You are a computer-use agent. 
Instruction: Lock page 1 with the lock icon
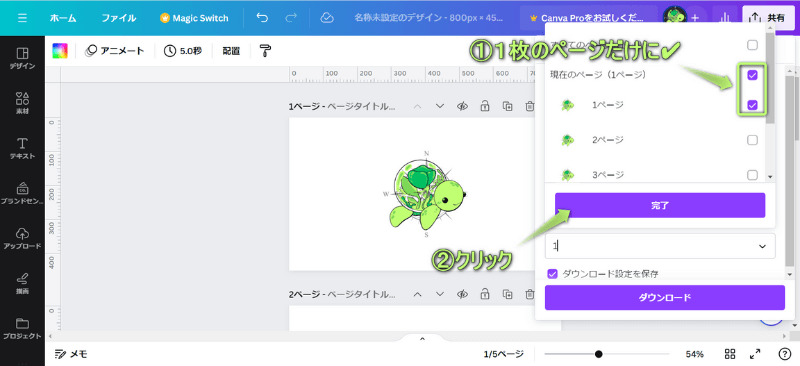coord(485,106)
